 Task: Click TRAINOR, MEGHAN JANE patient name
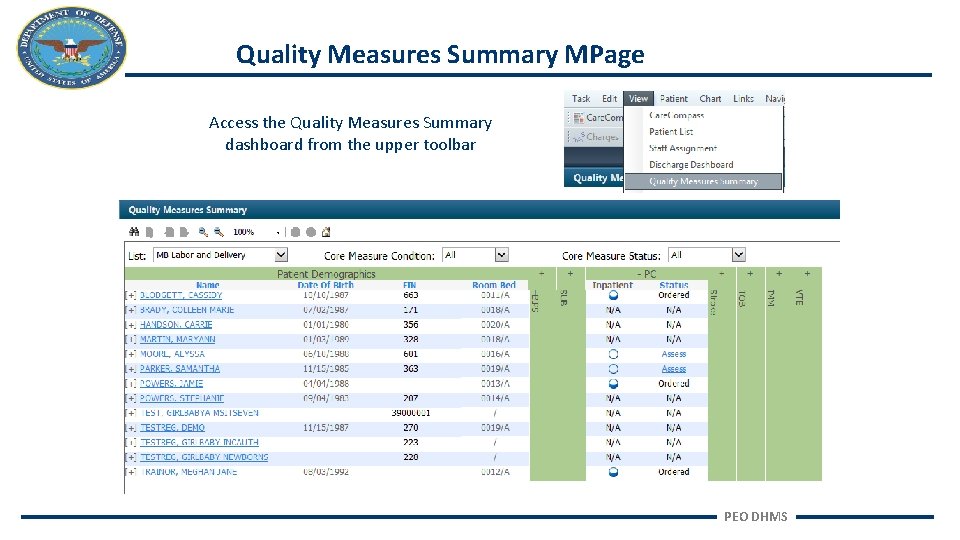point(188,472)
